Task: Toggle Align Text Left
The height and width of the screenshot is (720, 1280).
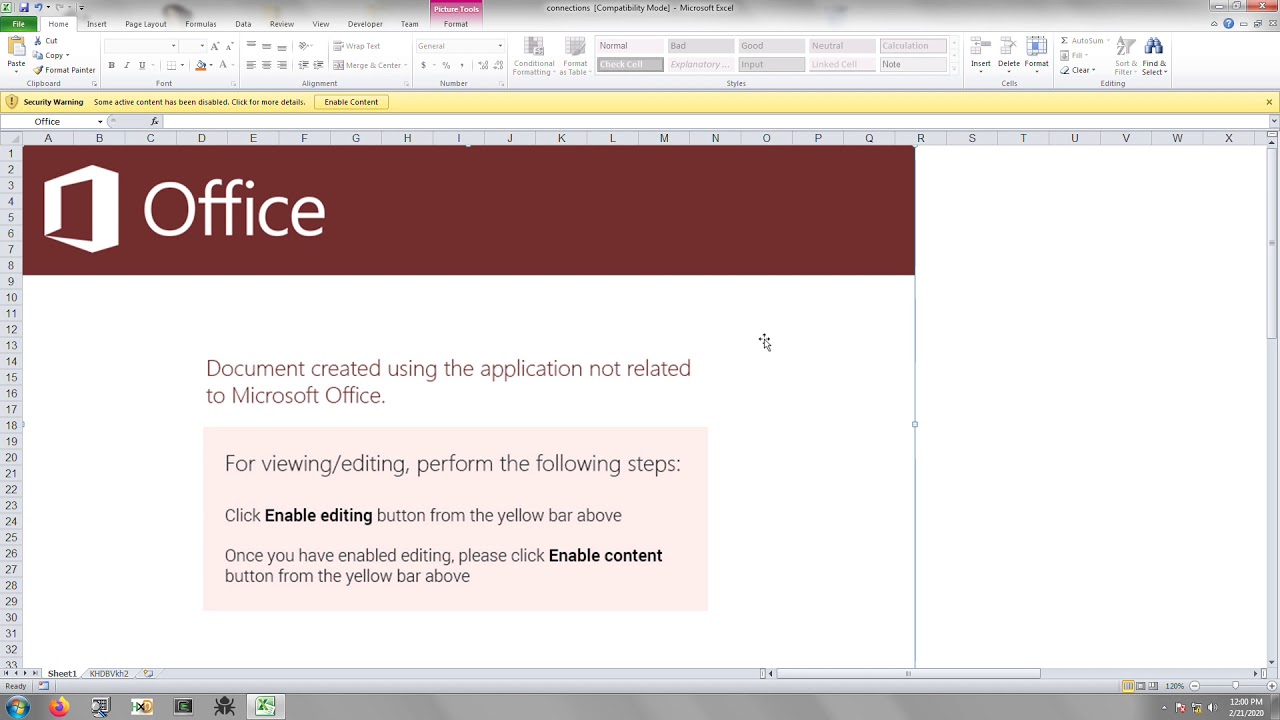Action: click(x=251, y=65)
